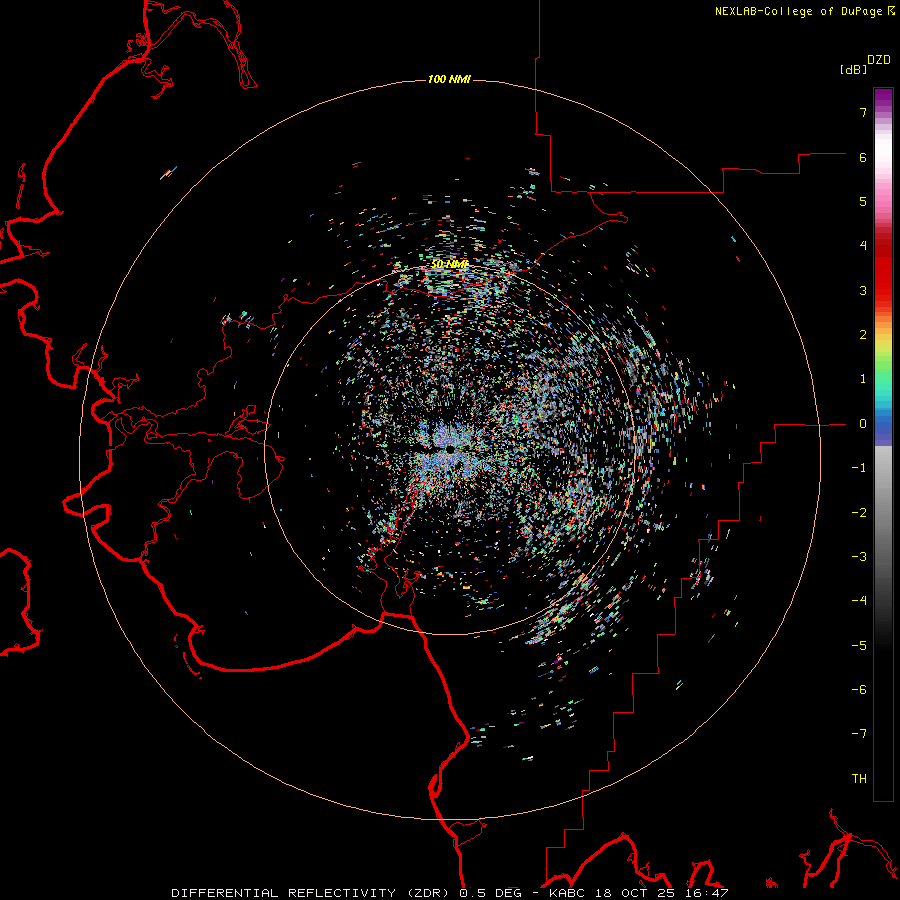900x900 pixels.
Task: Click the 6 dB value on the scale
Action: coord(863,157)
